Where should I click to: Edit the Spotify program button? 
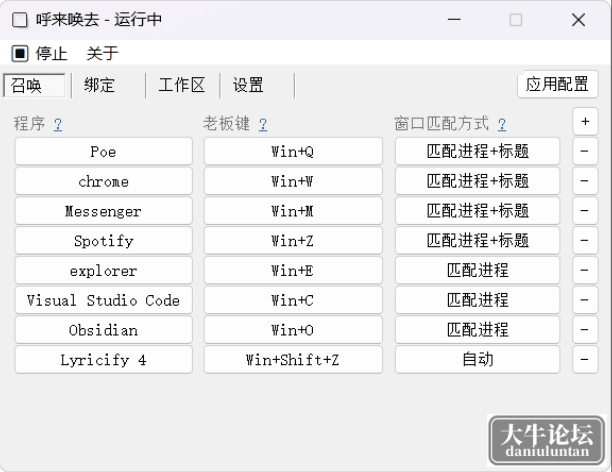pyautogui.click(x=103, y=240)
